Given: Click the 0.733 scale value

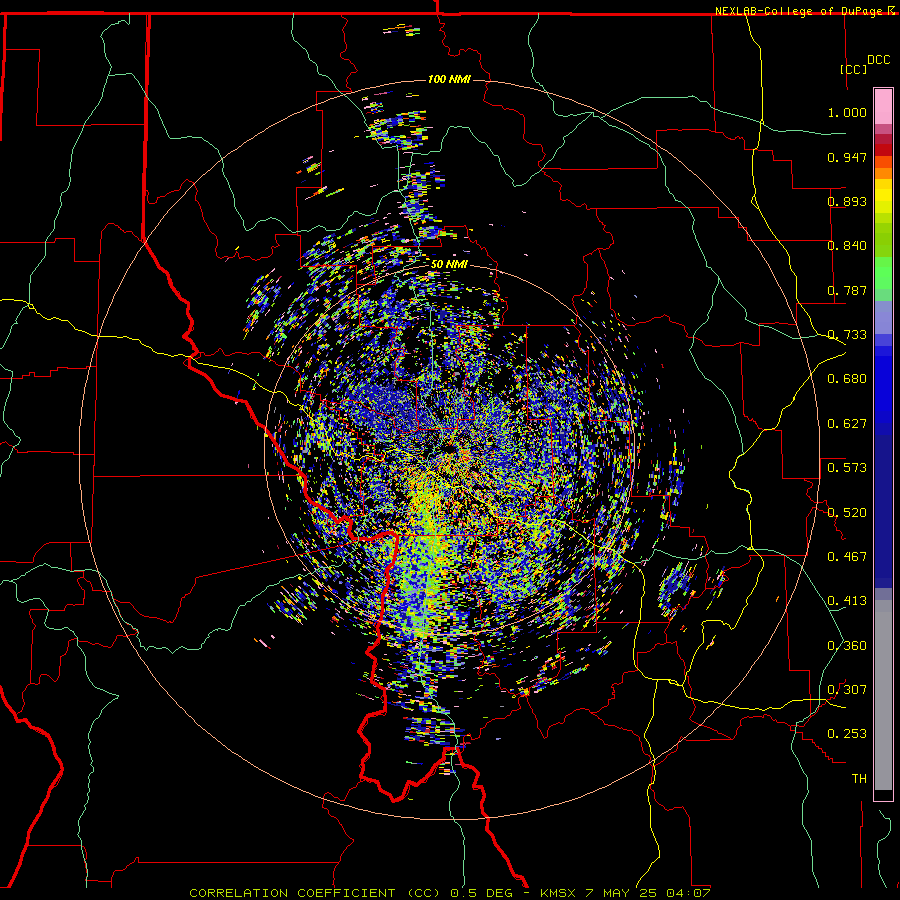Looking at the screenshot, I should tap(847, 335).
